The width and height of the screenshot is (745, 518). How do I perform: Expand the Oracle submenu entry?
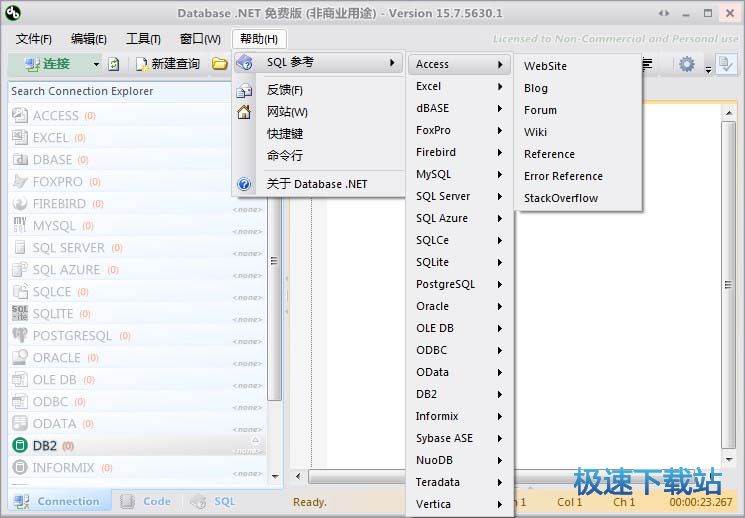pyautogui.click(x=459, y=306)
